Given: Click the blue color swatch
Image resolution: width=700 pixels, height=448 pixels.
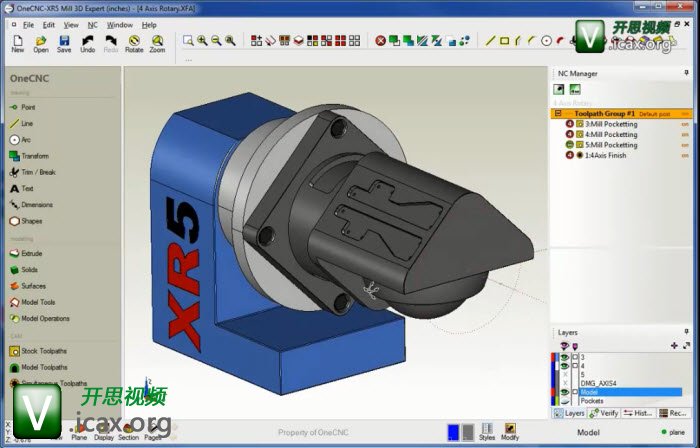Looking at the screenshot, I should [453, 432].
